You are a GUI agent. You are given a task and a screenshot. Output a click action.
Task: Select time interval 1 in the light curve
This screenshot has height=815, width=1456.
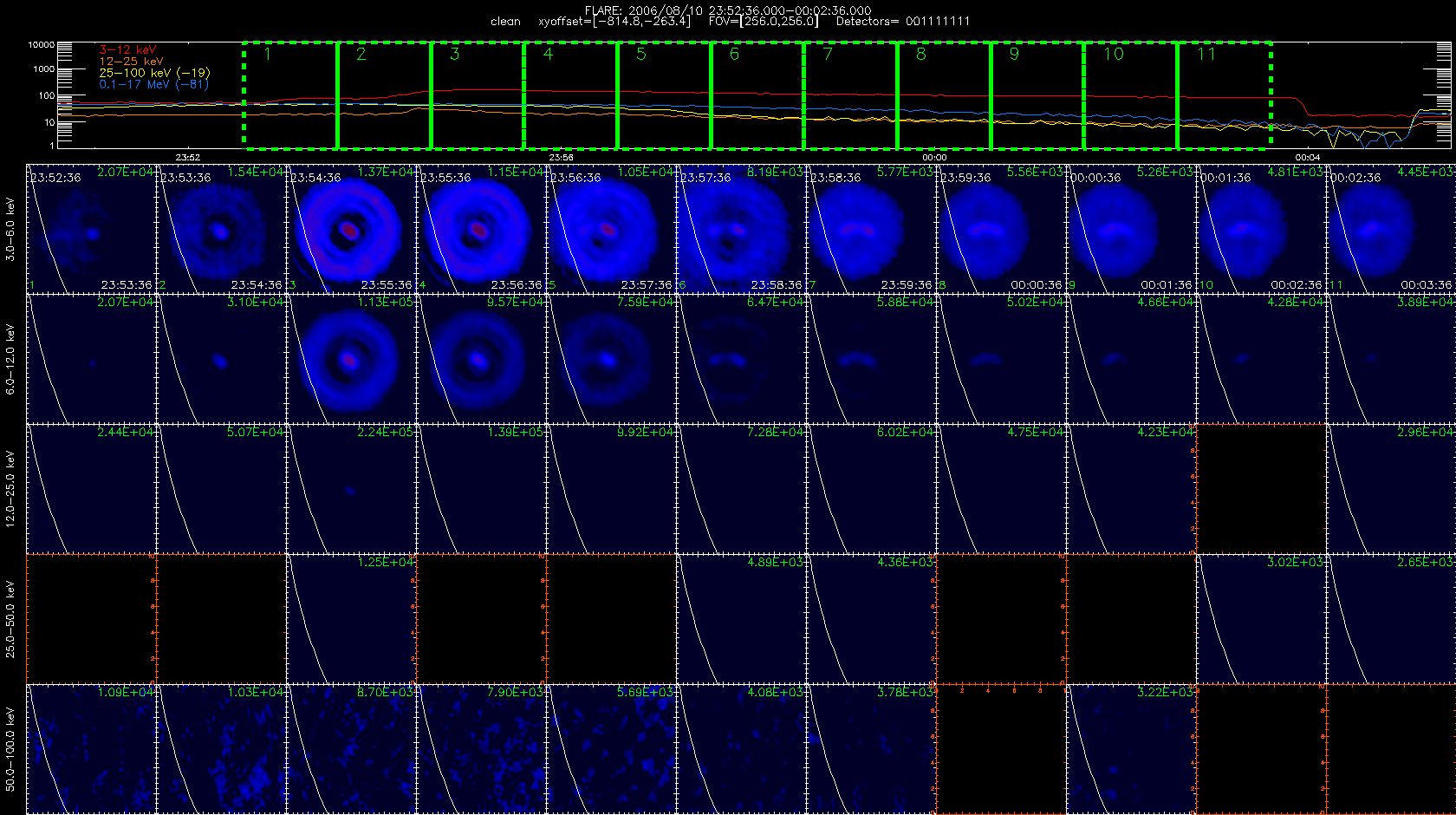(x=290, y=95)
